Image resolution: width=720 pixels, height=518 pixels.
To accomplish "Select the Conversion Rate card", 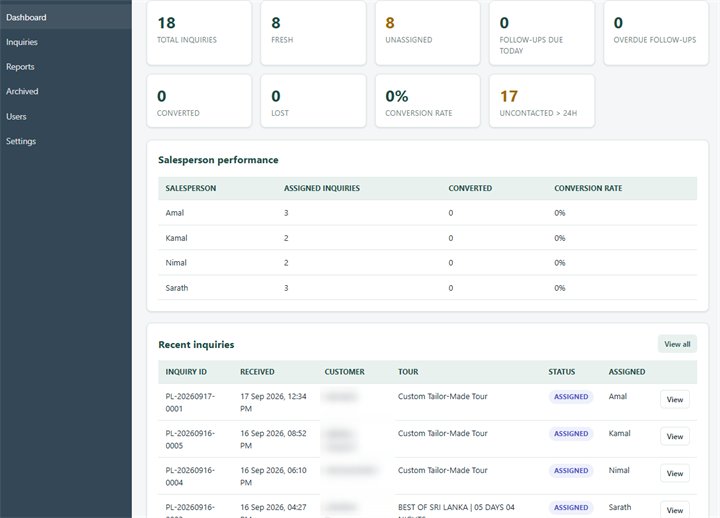I will point(428,101).
